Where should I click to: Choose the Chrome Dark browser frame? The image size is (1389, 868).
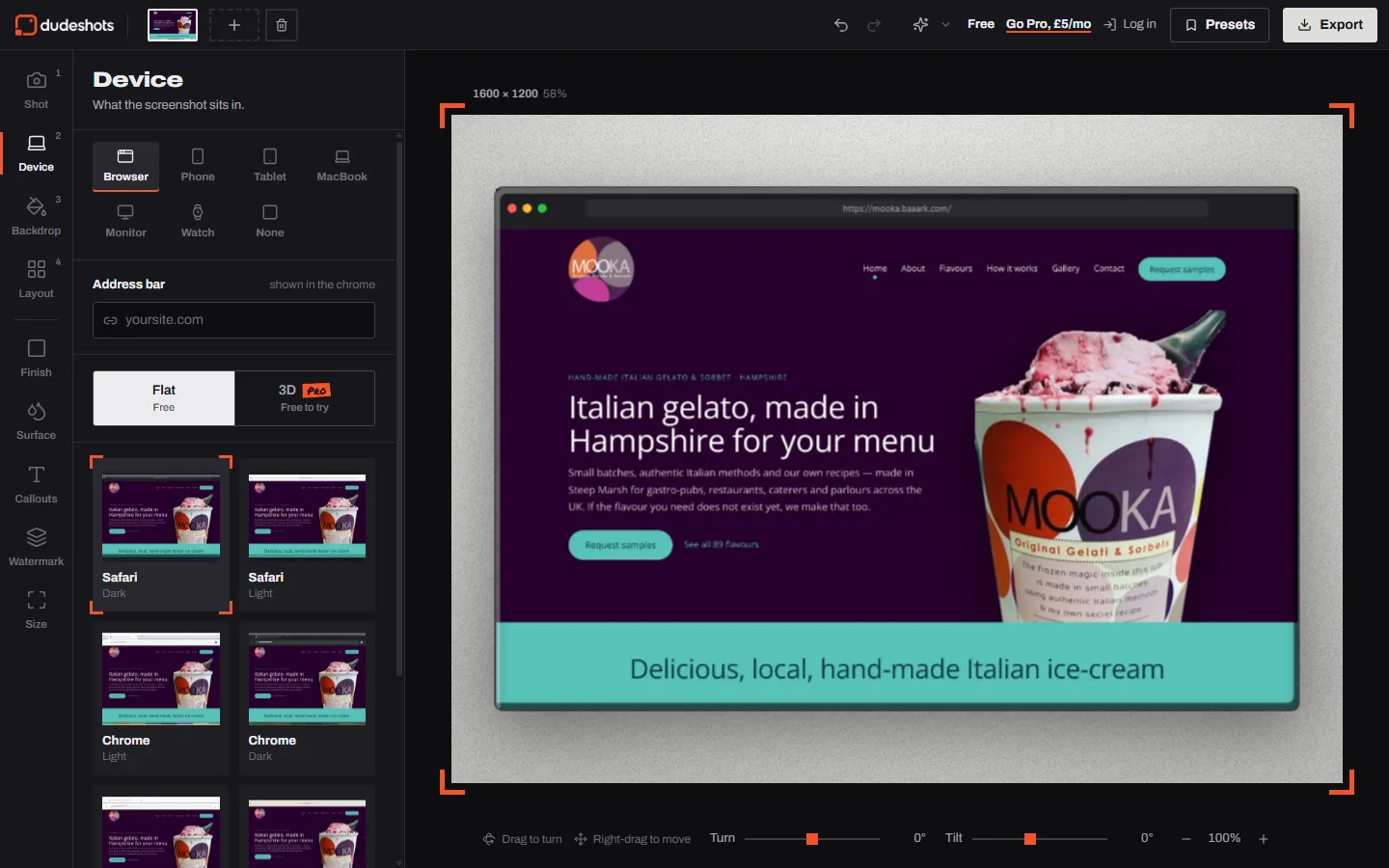coord(308,698)
